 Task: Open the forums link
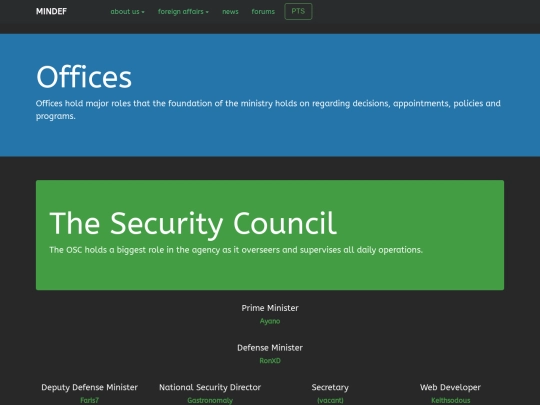tap(263, 11)
